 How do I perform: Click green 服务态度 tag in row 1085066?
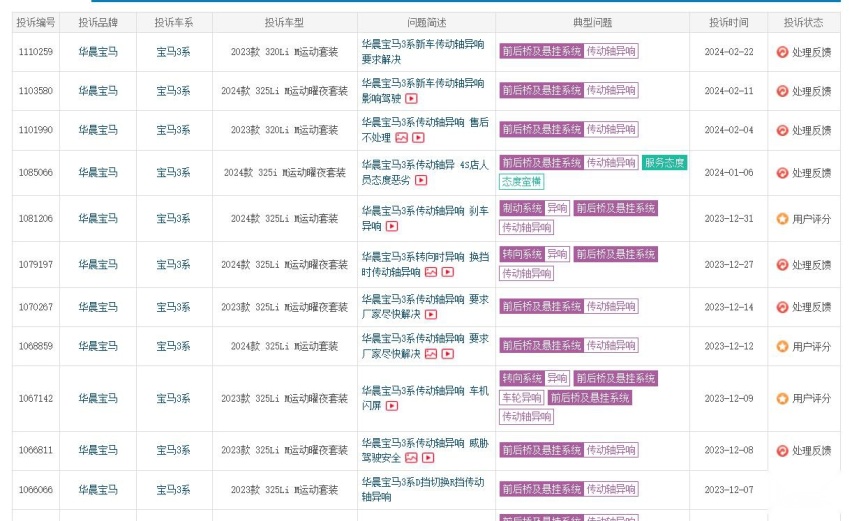tap(665, 162)
